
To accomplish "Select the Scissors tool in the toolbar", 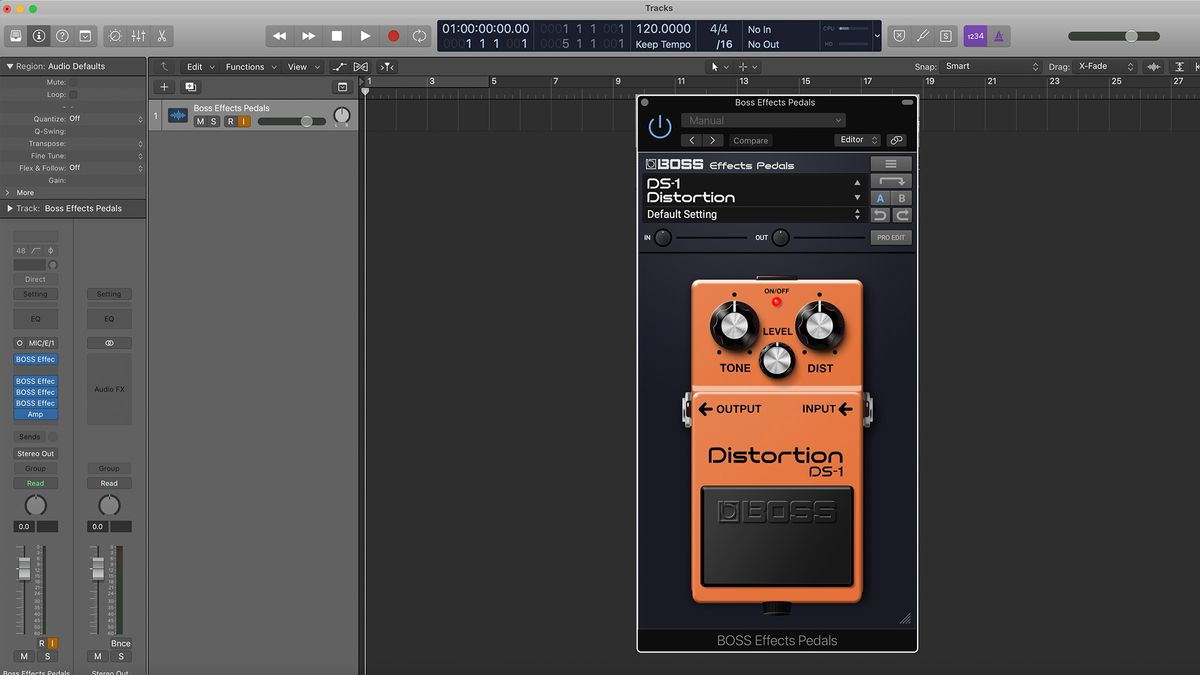I will (x=163, y=36).
